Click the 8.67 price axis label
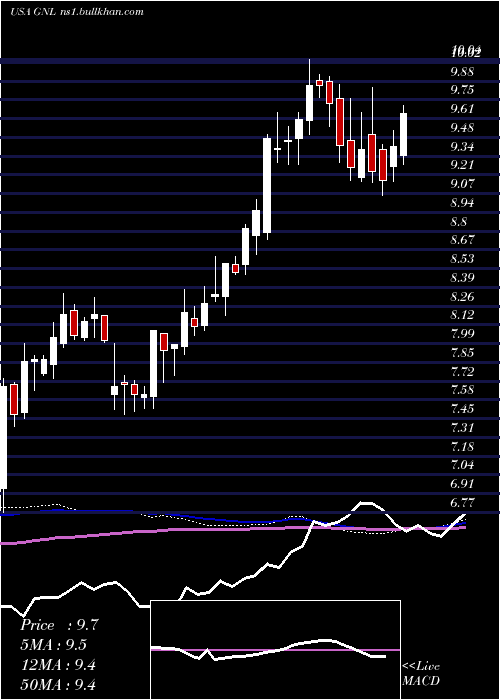The image size is (500, 700). point(464,240)
